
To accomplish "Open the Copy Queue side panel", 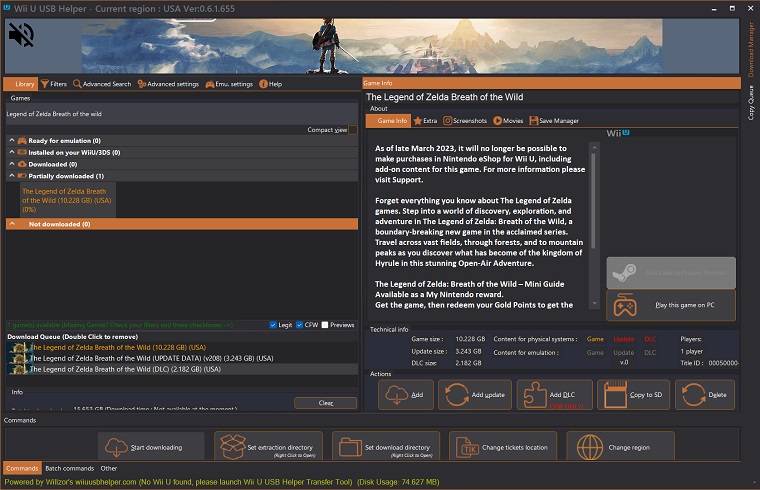I will pyautogui.click(x=751, y=103).
